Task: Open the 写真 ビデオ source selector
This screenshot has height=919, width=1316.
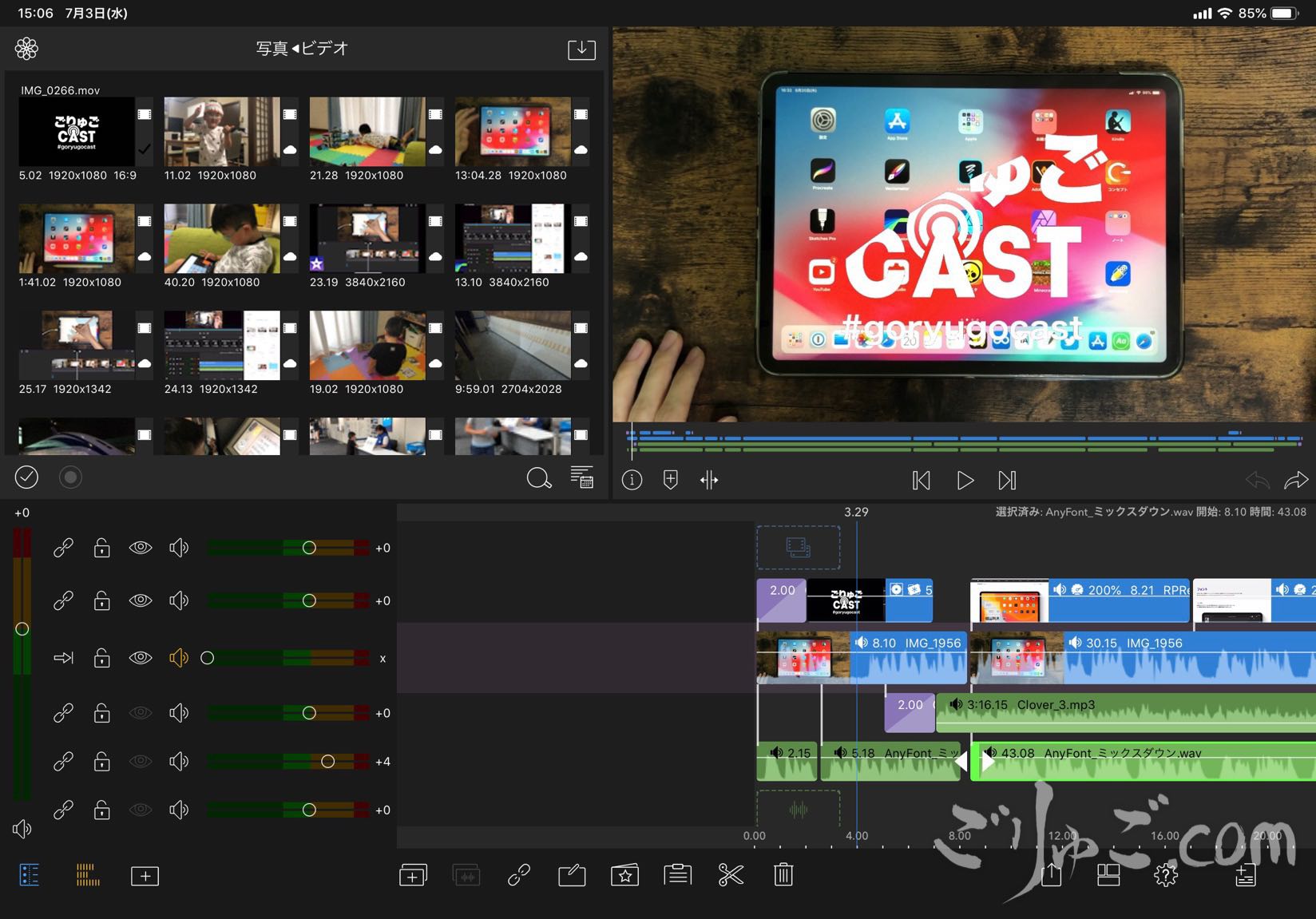Action: [x=302, y=49]
